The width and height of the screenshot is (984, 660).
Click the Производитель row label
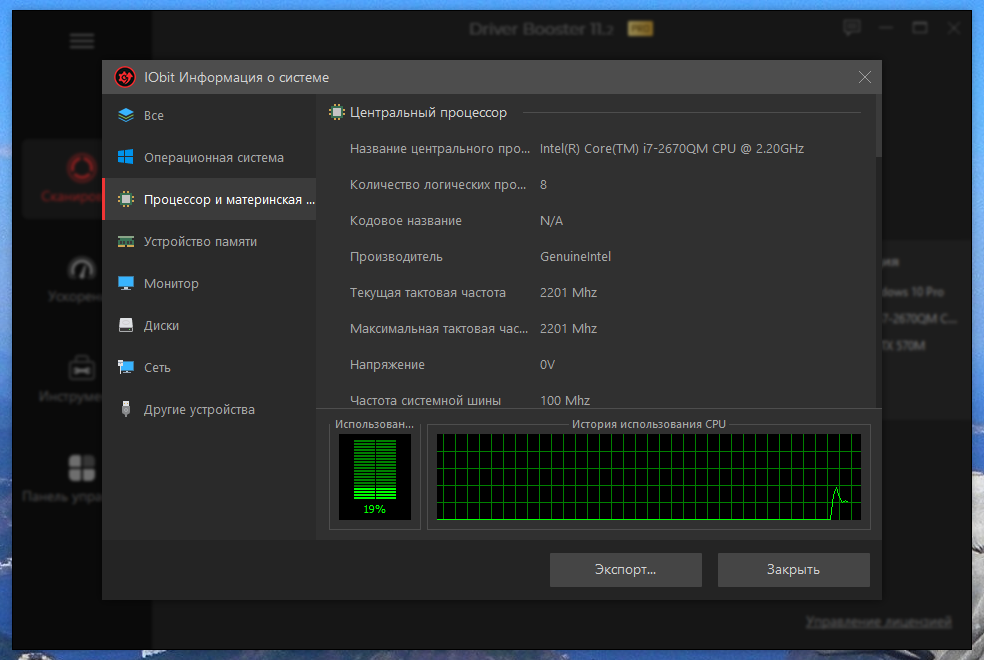(397, 257)
